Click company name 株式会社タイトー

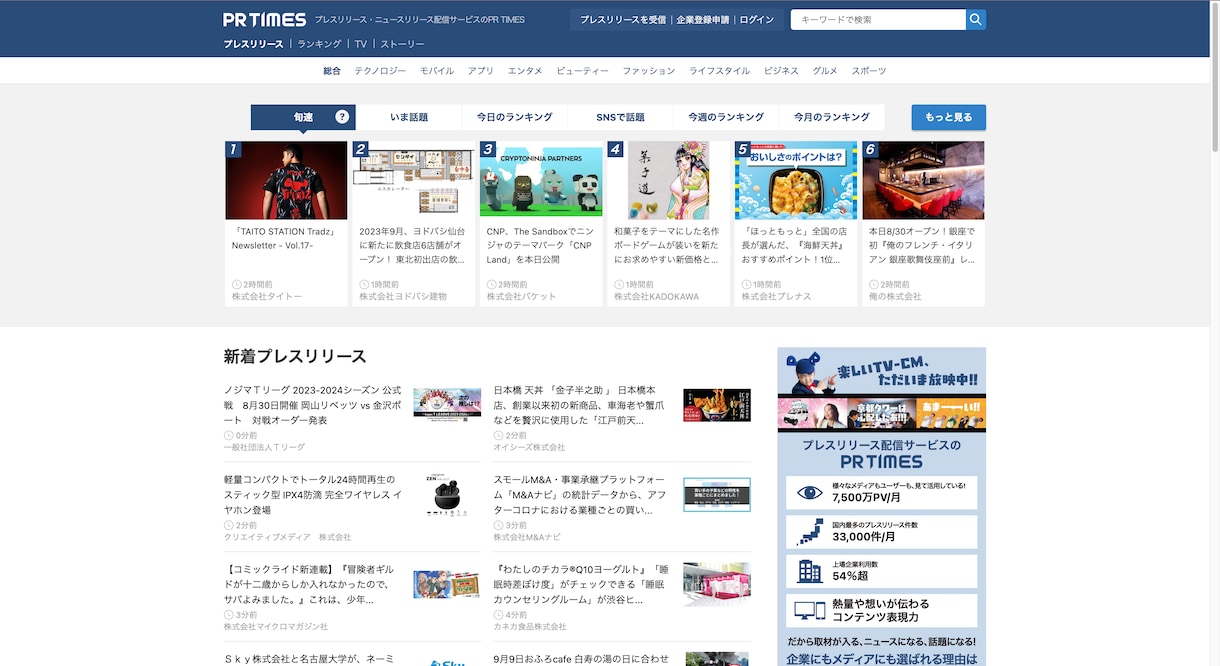(x=267, y=297)
